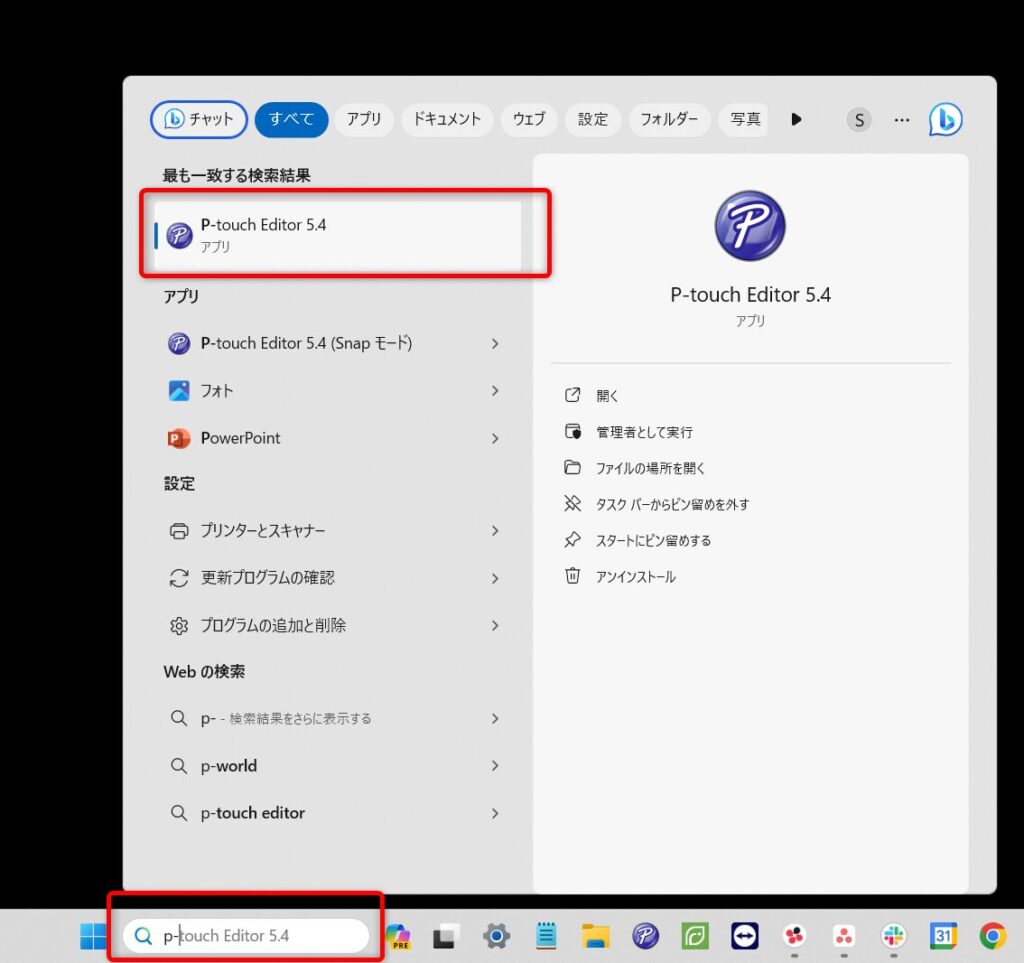Open Copilot preview icon in taskbar
Image resolution: width=1024 pixels, height=963 pixels.
[398, 936]
